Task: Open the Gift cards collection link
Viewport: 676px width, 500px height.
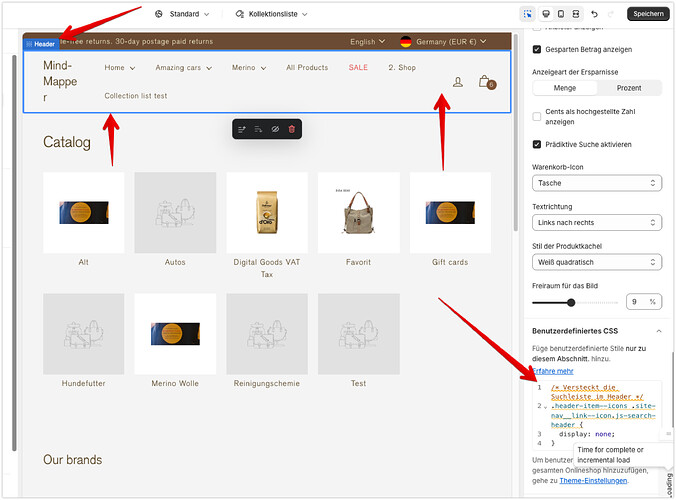Action: point(450,262)
